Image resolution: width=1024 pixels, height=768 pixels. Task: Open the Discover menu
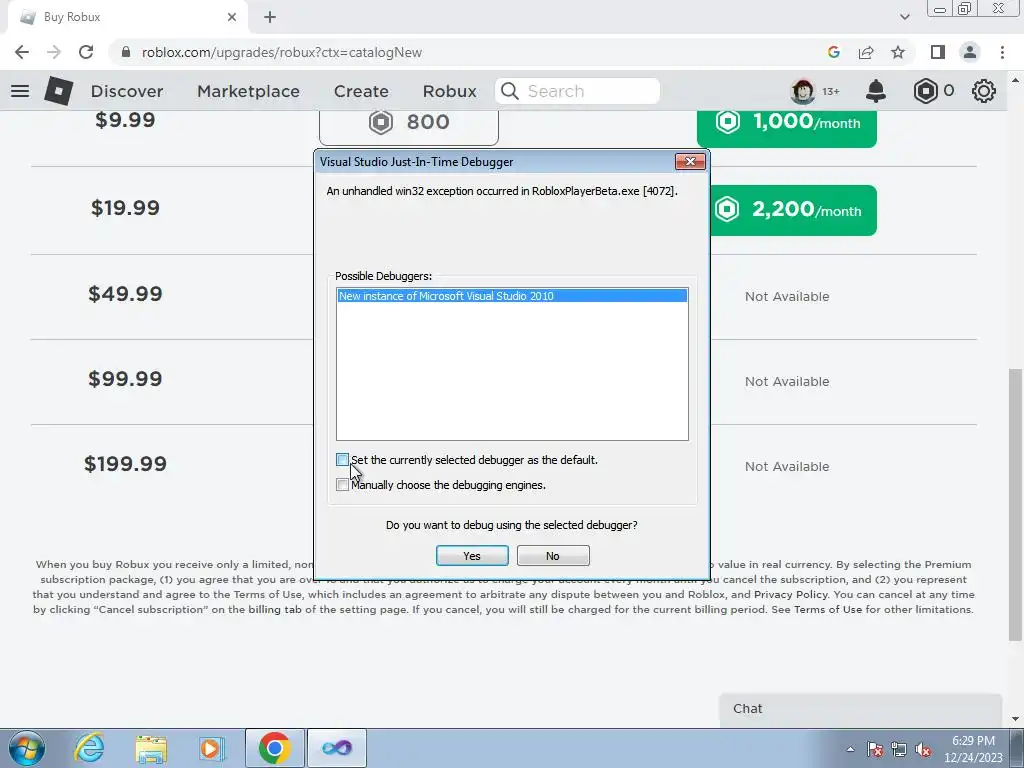pyautogui.click(x=127, y=91)
